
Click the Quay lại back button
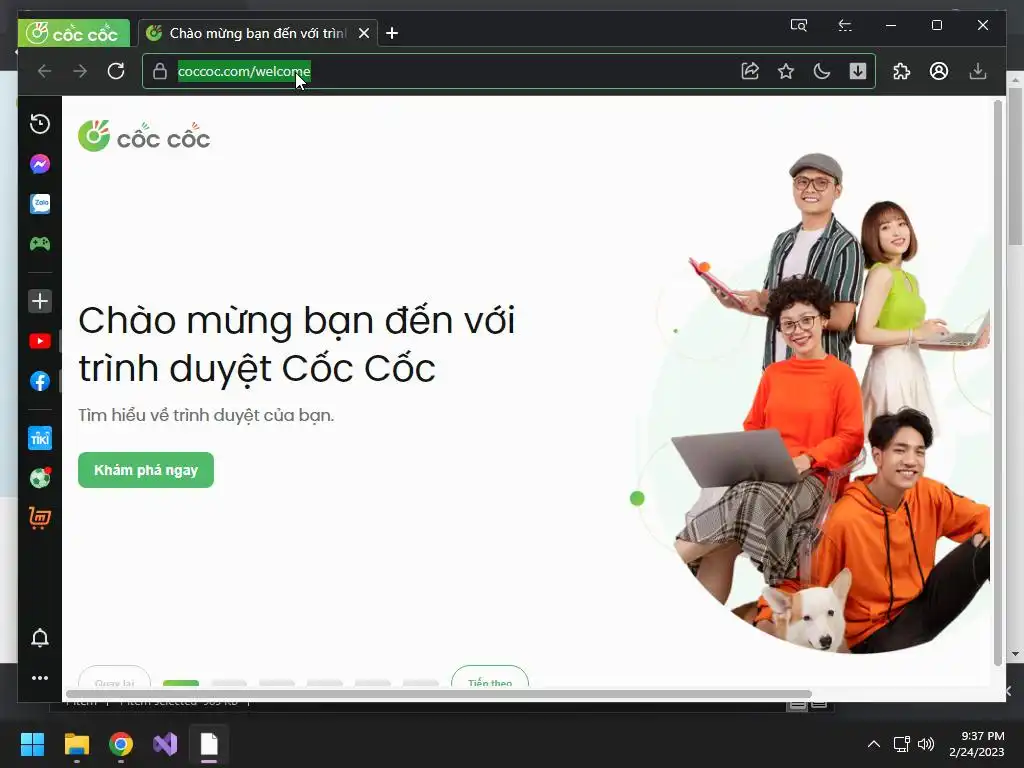[x=114, y=677]
